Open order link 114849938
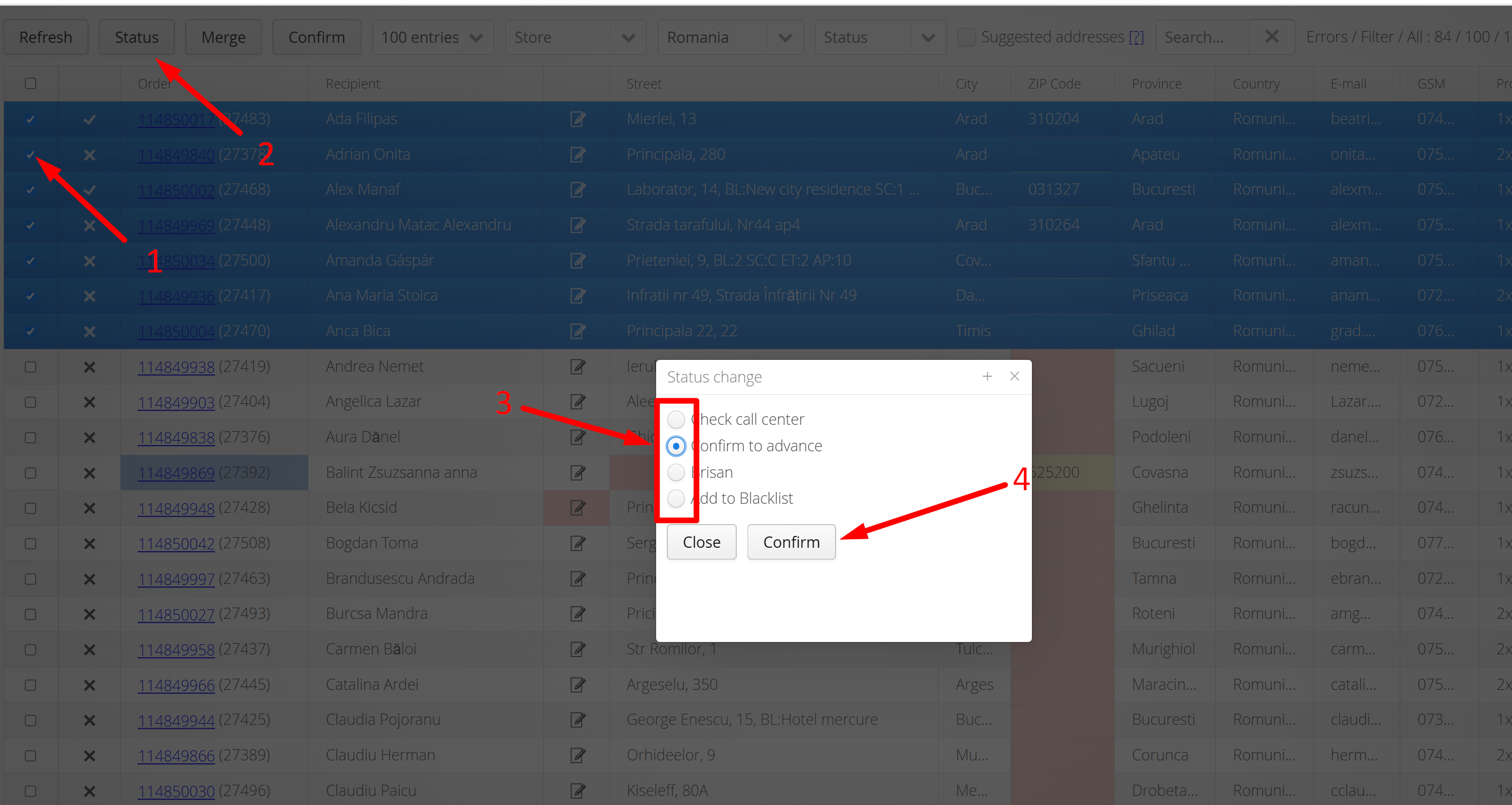The height and width of the screenshot is (805, 1512). pyautogui.click(x=176, y=367)
